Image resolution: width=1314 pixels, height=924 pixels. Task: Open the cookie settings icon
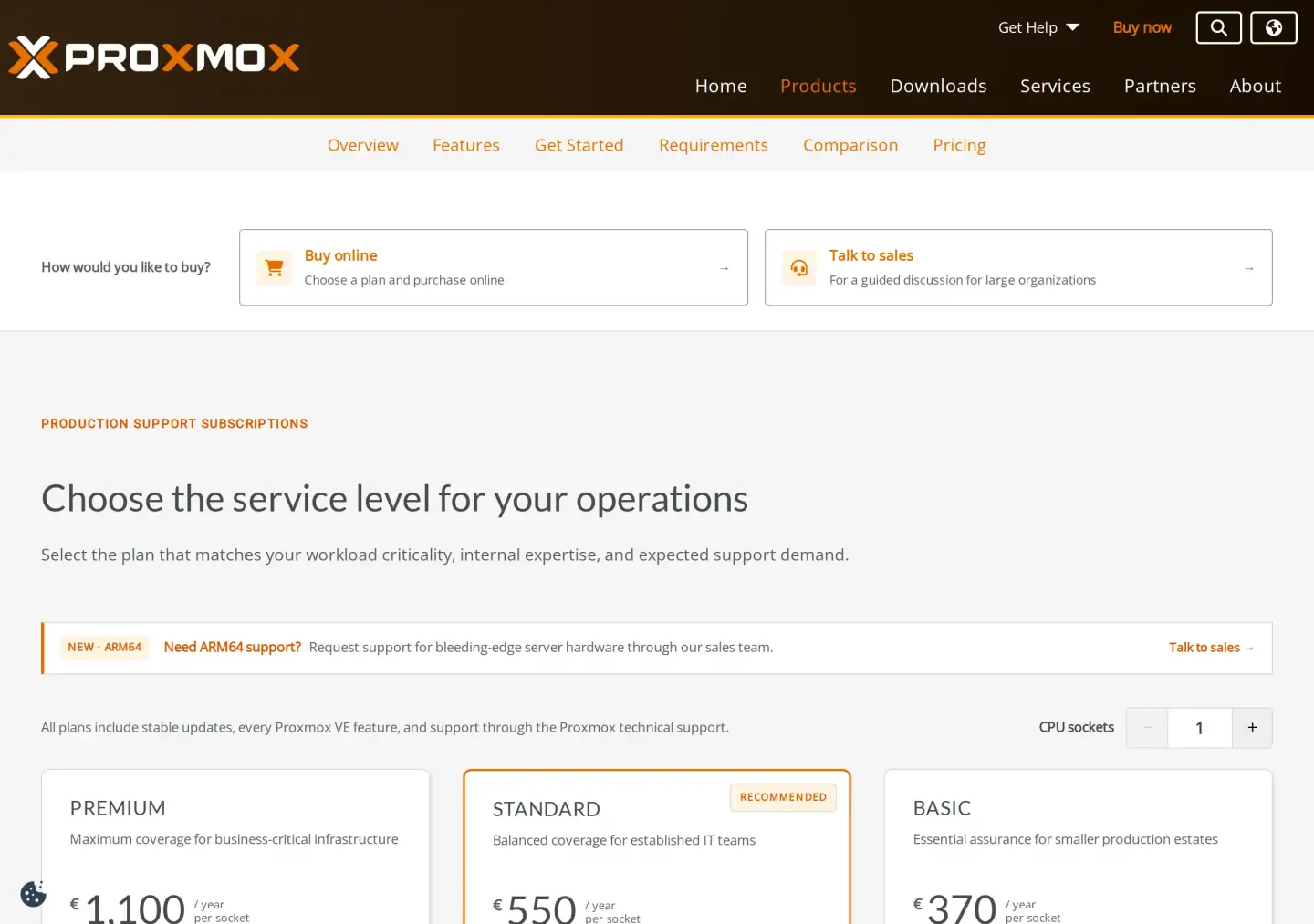coord(34,894)
